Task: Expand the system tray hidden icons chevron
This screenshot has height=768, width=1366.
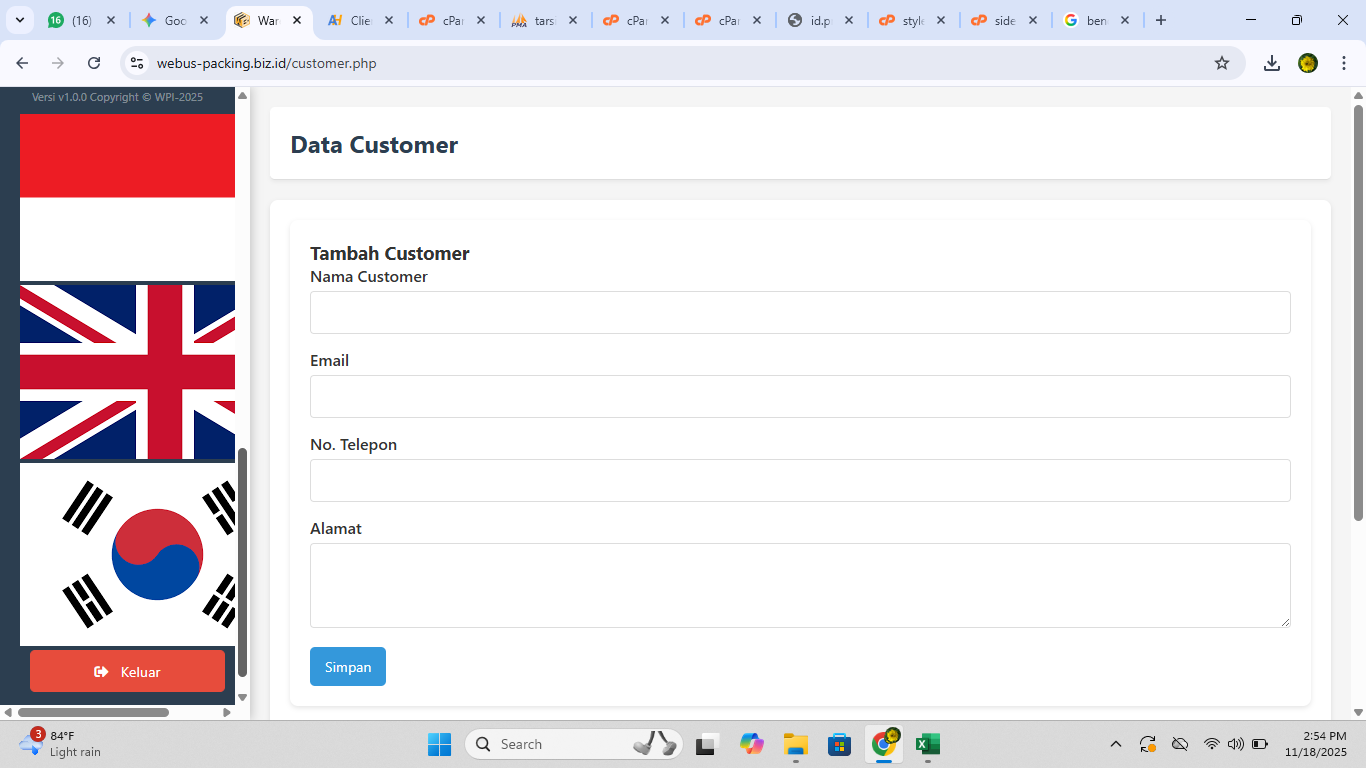Action: (1116, 744)
